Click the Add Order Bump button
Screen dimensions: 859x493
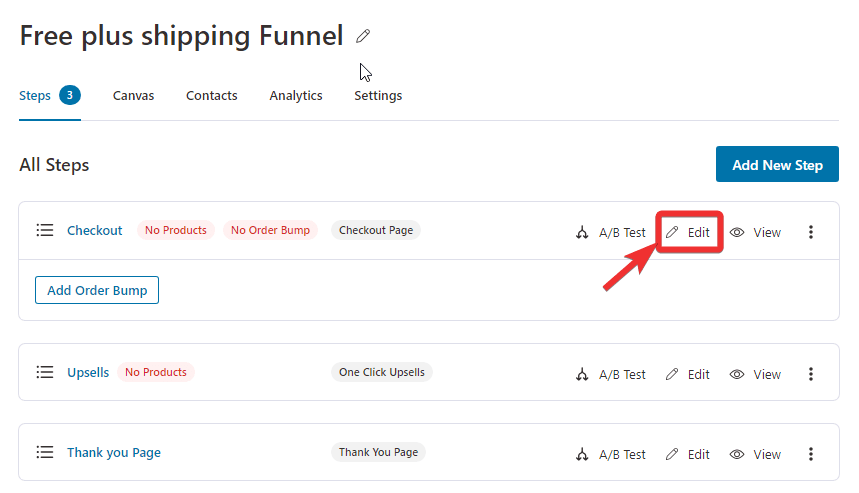[x=97, y=290]
